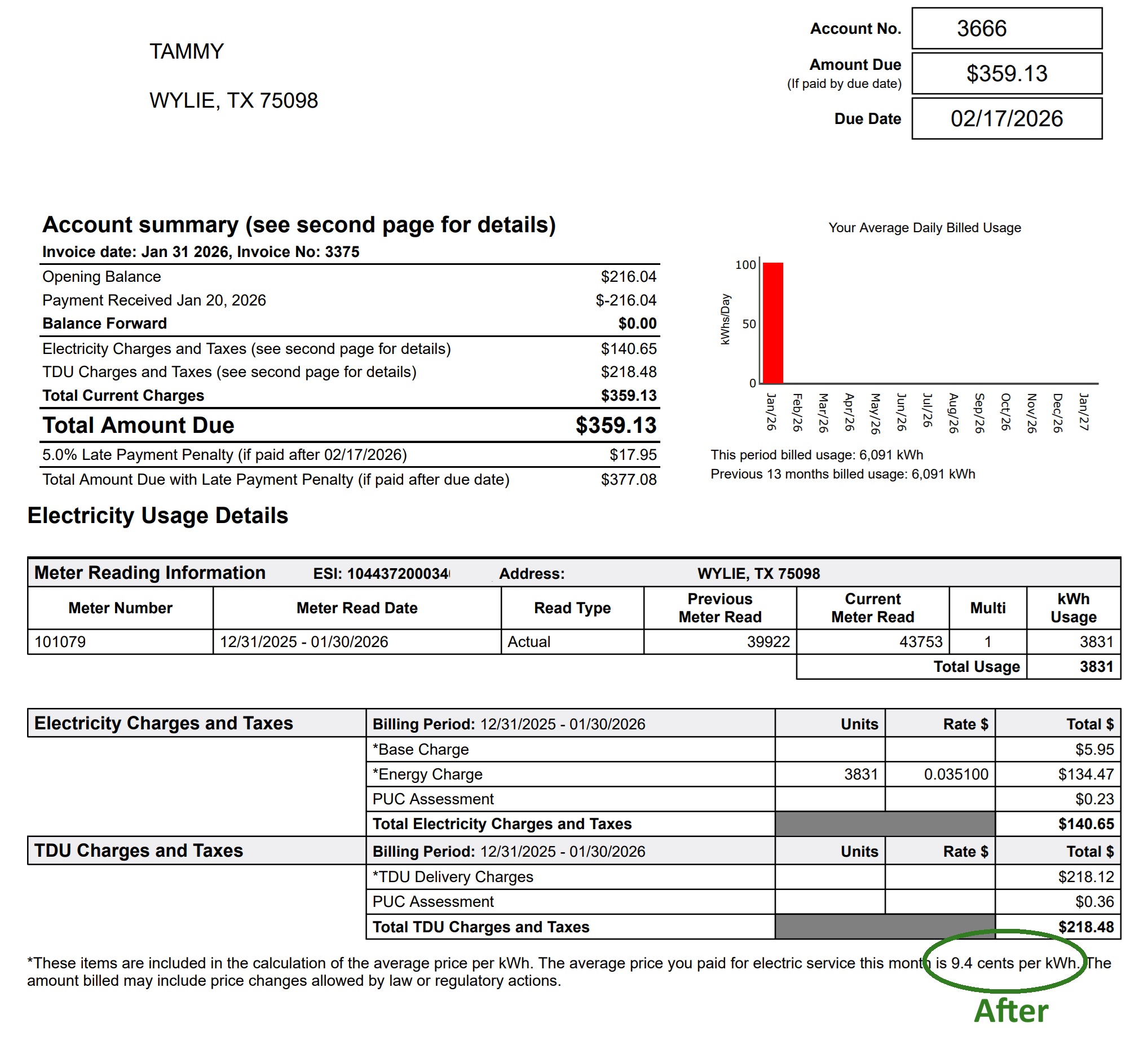Click the circled 9.4 cents per kWh text

pyautogui.click(x=1014, y=963)
